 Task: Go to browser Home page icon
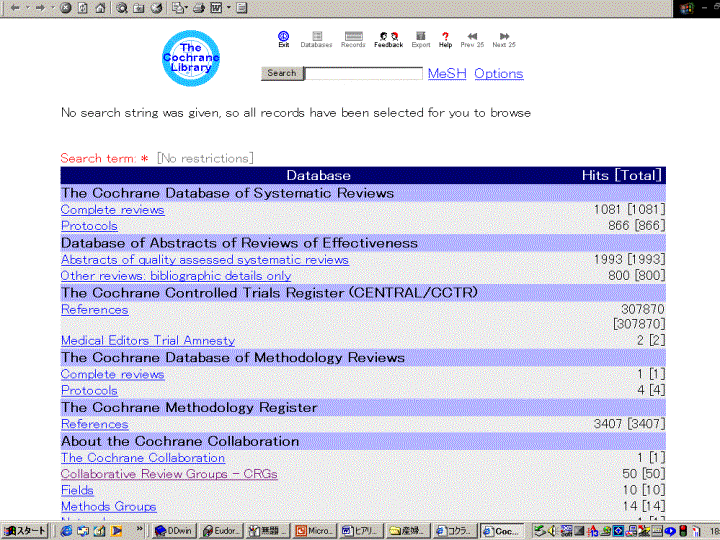[100, 8]
